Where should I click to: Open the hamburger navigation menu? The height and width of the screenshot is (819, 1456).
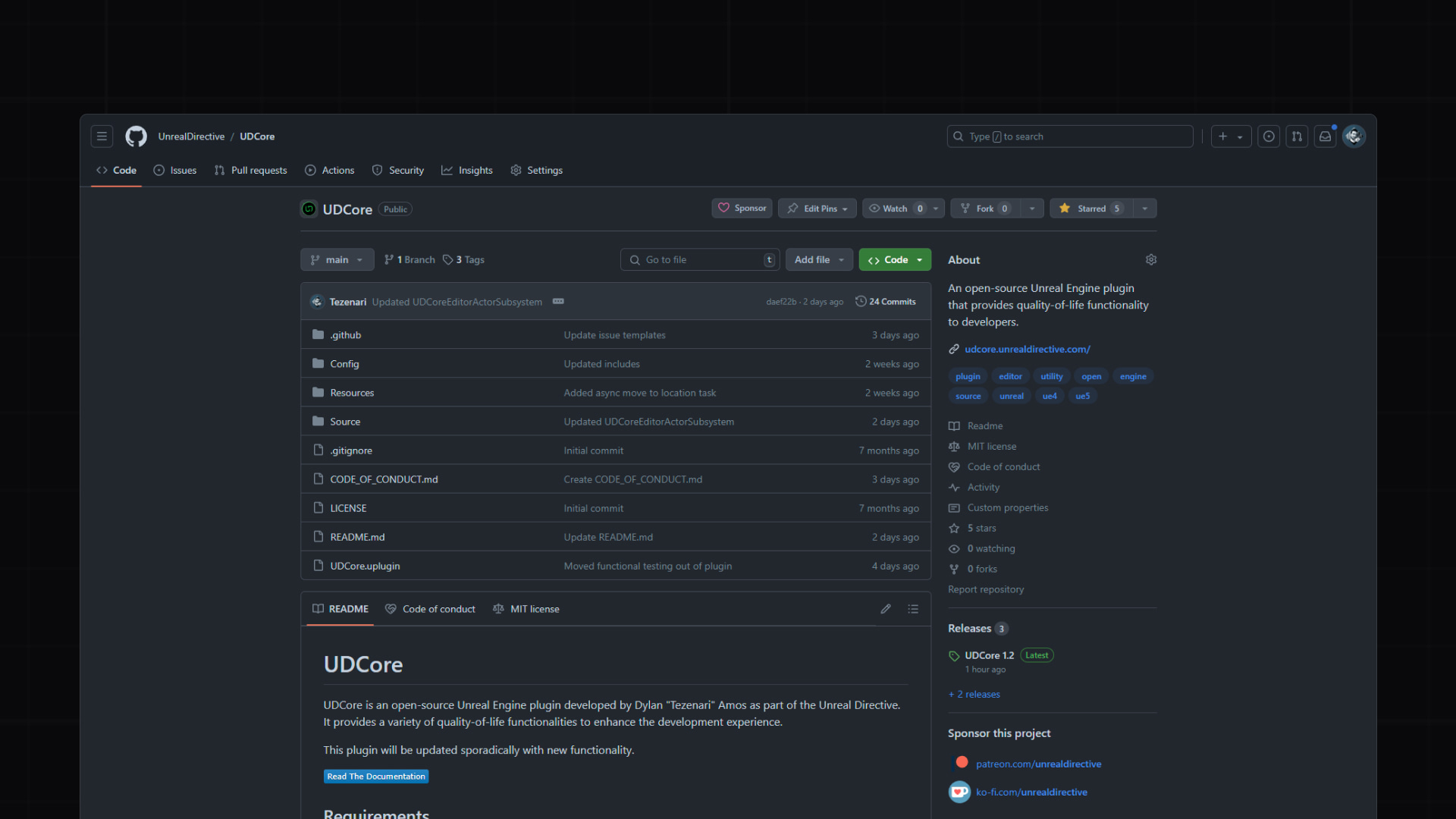coord(102,136)
